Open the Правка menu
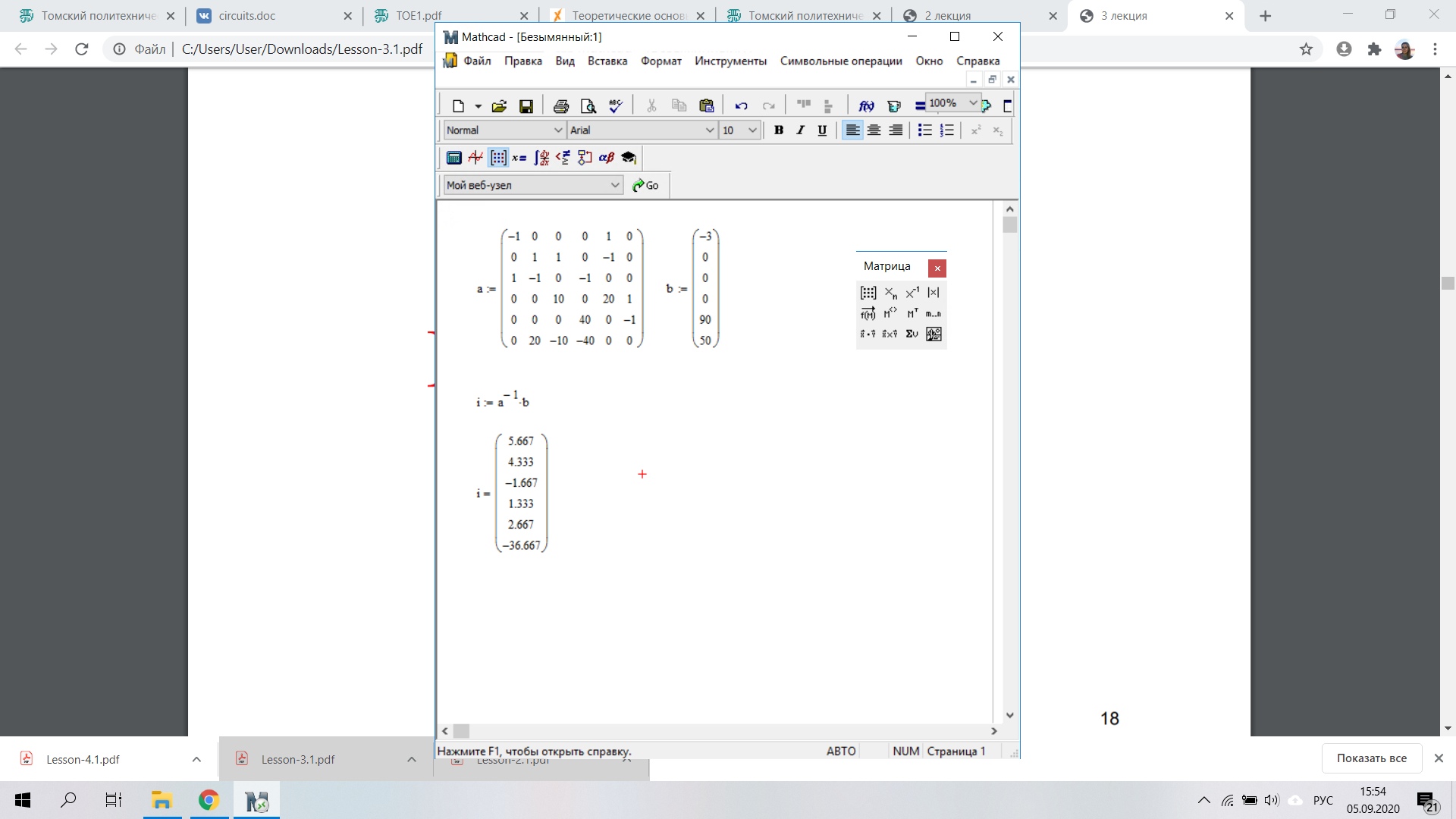Viewport: 1456px width, 819px height. coord(523,61)
